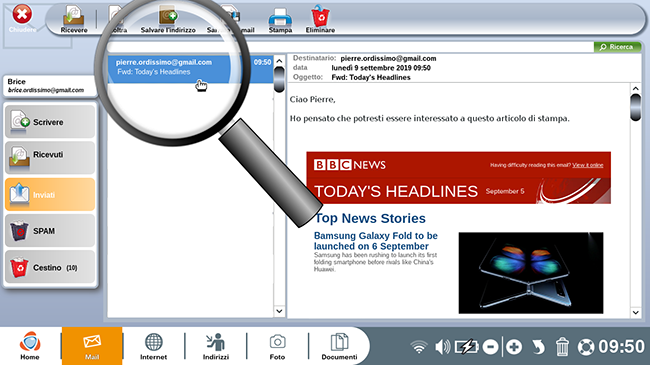The height and width of the screenshot is (365, 650).
Task: Toggle the speaker volume icon
Action: [x=442, y=347]
